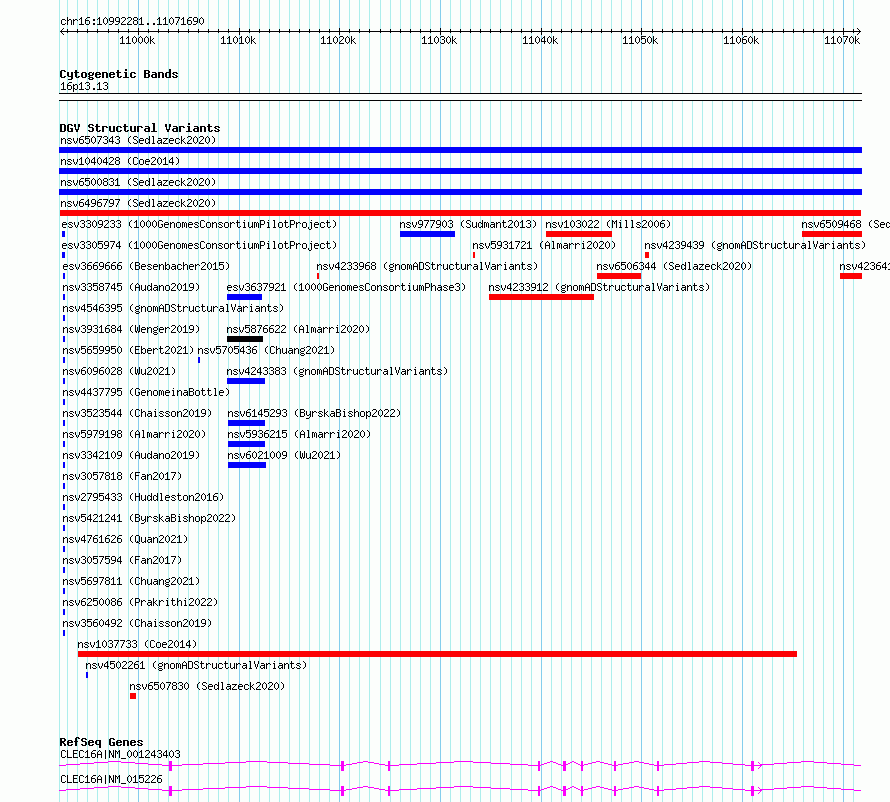This screenshot has width=890, height=802.
Task: Click the Cytogenetic Bands track title
Action: tap(119, 74)
